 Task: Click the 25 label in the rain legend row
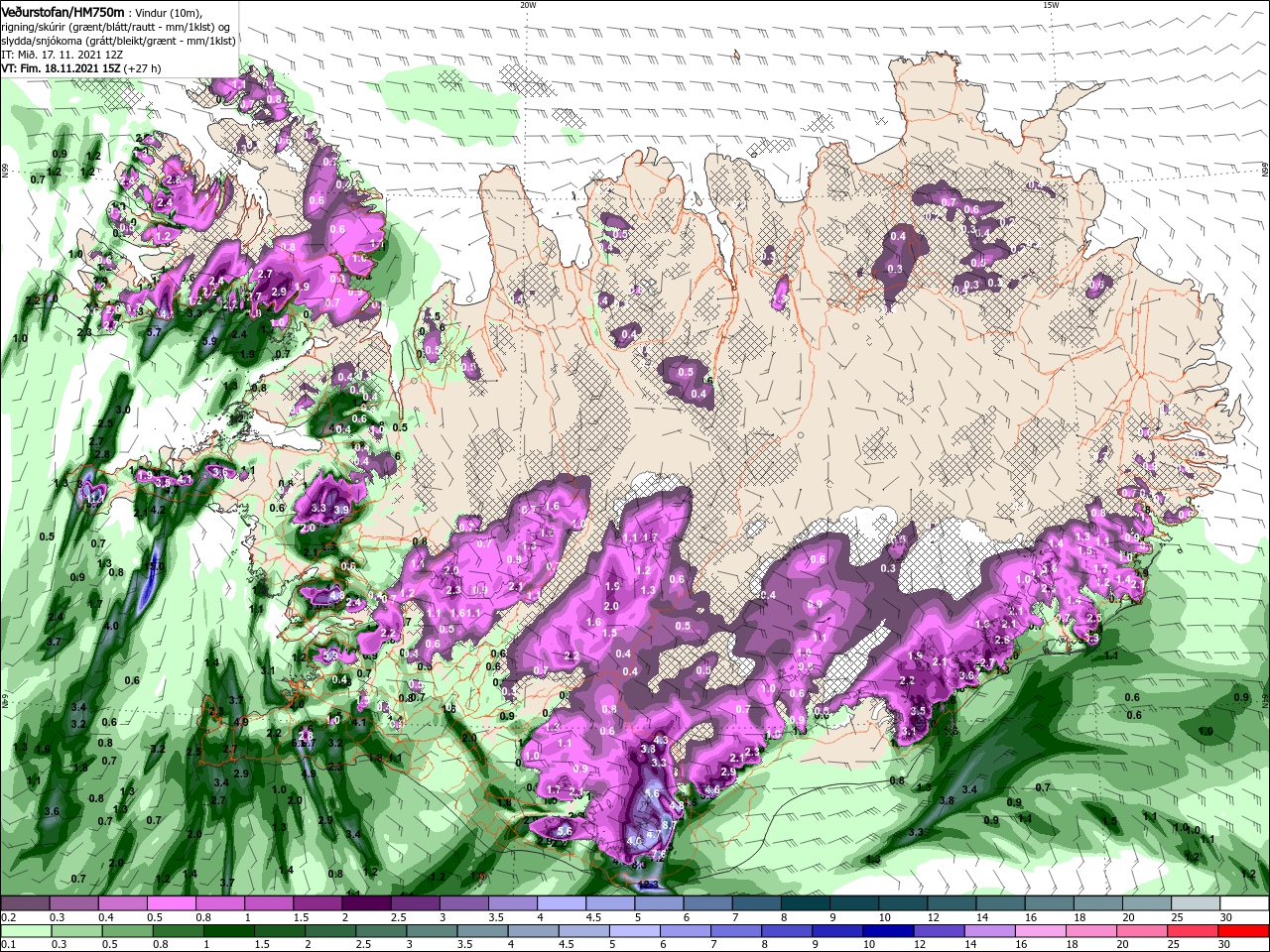tap(1173, 944)
